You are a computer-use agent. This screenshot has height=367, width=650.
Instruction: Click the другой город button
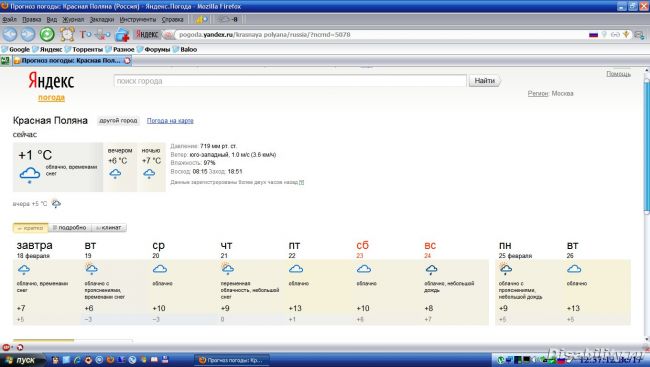(x=118, y=121)
